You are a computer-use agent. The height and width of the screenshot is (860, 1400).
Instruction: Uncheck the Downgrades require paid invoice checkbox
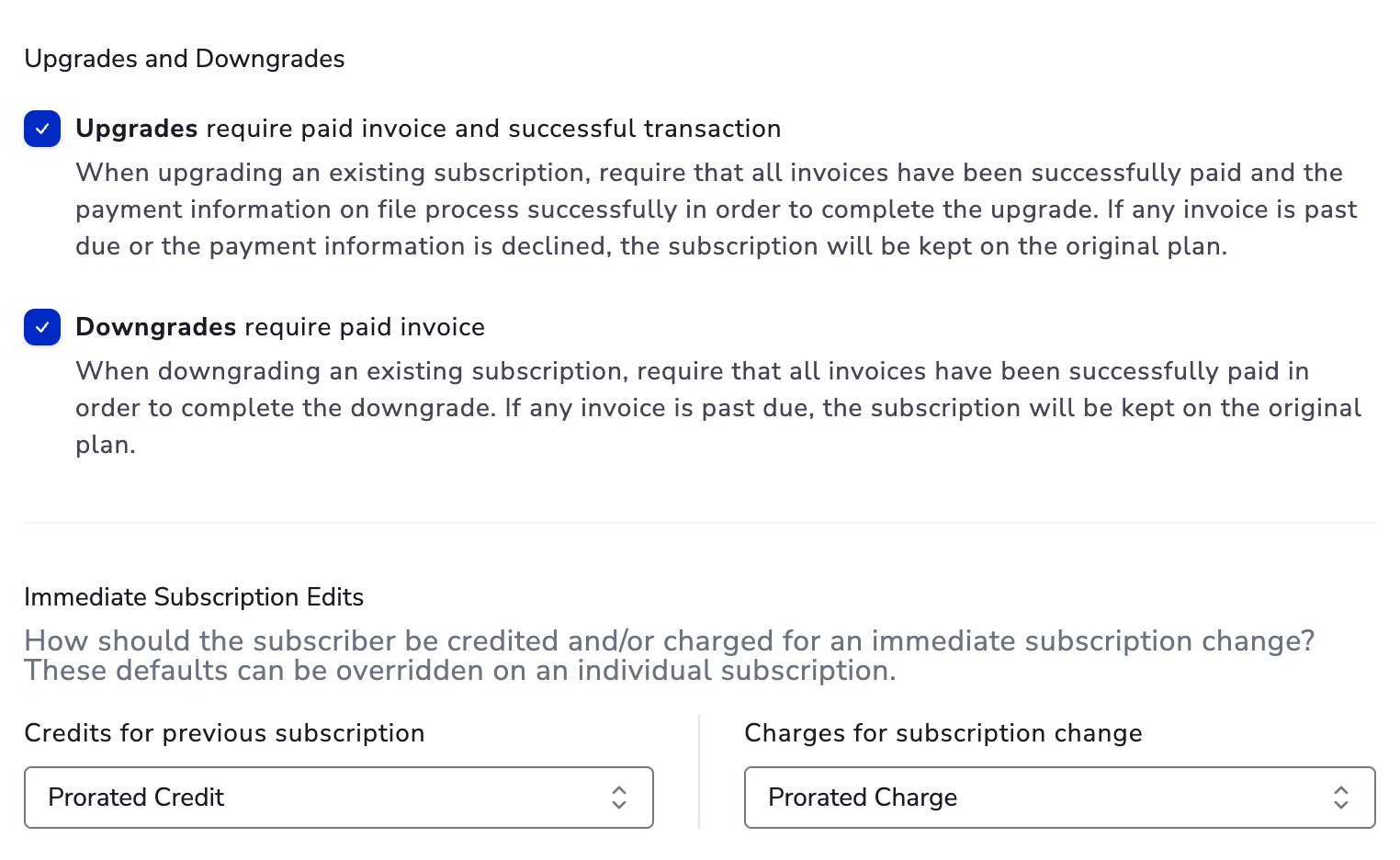42,327
